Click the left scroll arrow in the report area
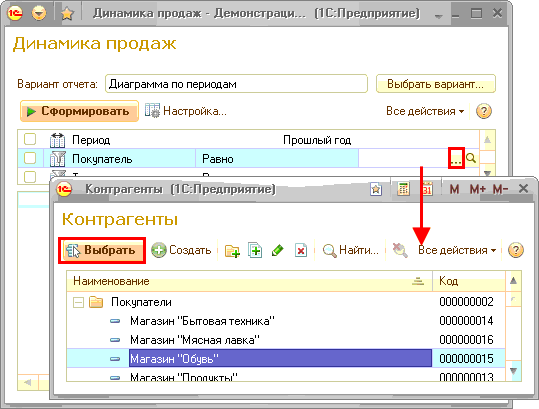The image size is (539, 409). click(x=28, y=382)
